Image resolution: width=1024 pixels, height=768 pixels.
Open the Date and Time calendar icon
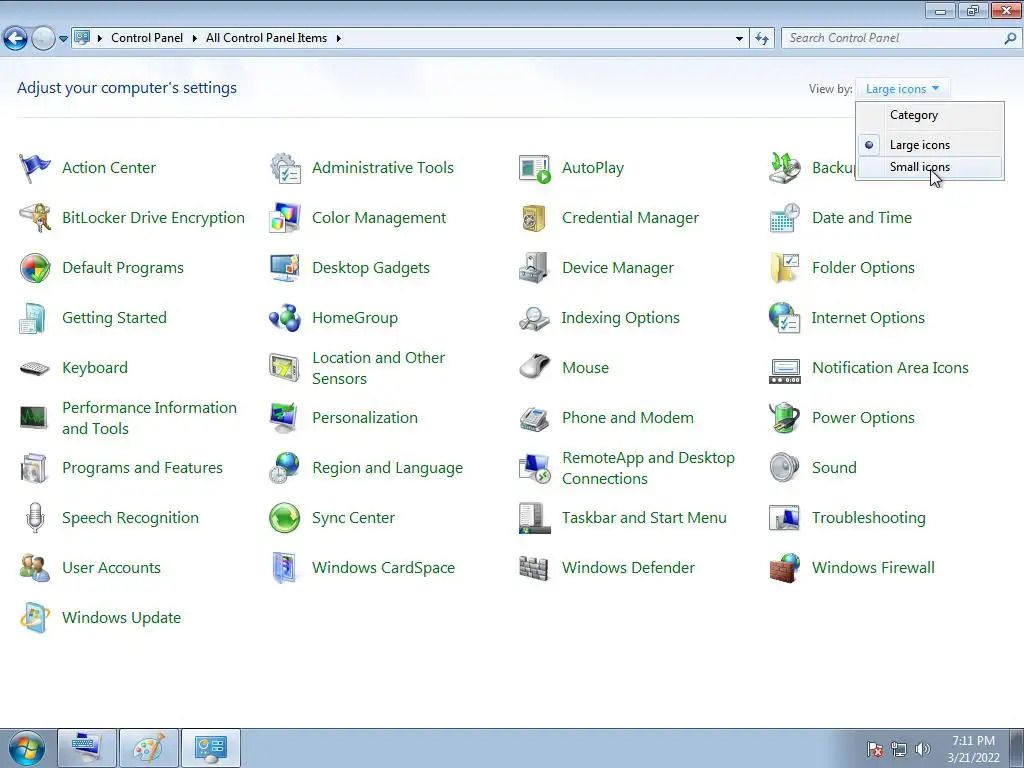785,218
